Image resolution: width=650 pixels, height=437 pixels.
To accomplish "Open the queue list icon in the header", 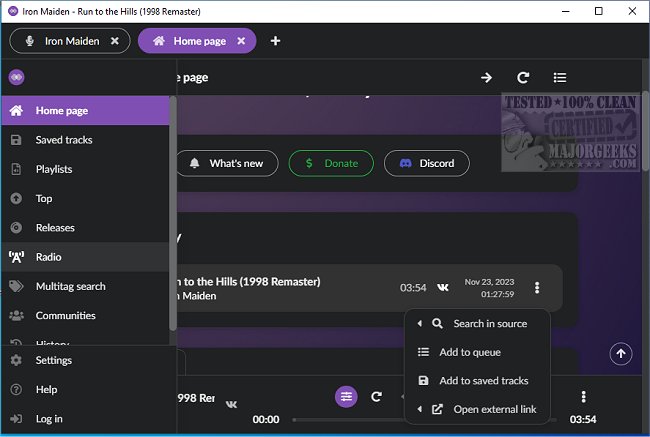I will click(560, 78).
